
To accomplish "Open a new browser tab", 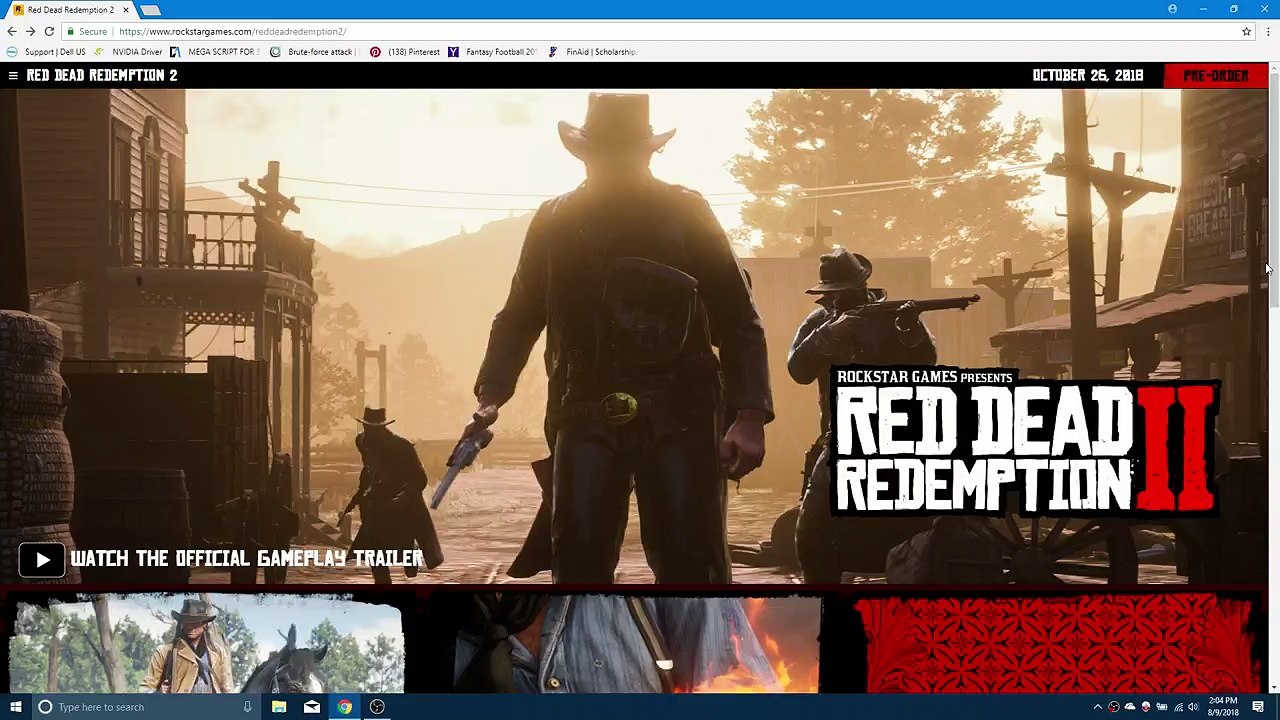I will pyautogui.click(x=150, y=10).
